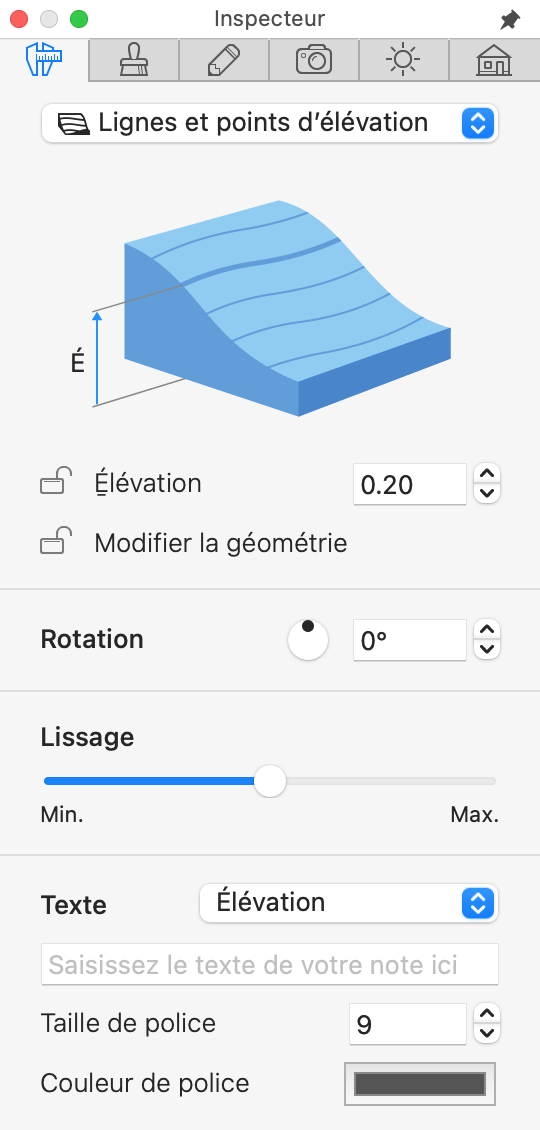This screenshot has height=1130, width=540.
Task: Click the Lissage slider handle
Action: coord(270,781)
